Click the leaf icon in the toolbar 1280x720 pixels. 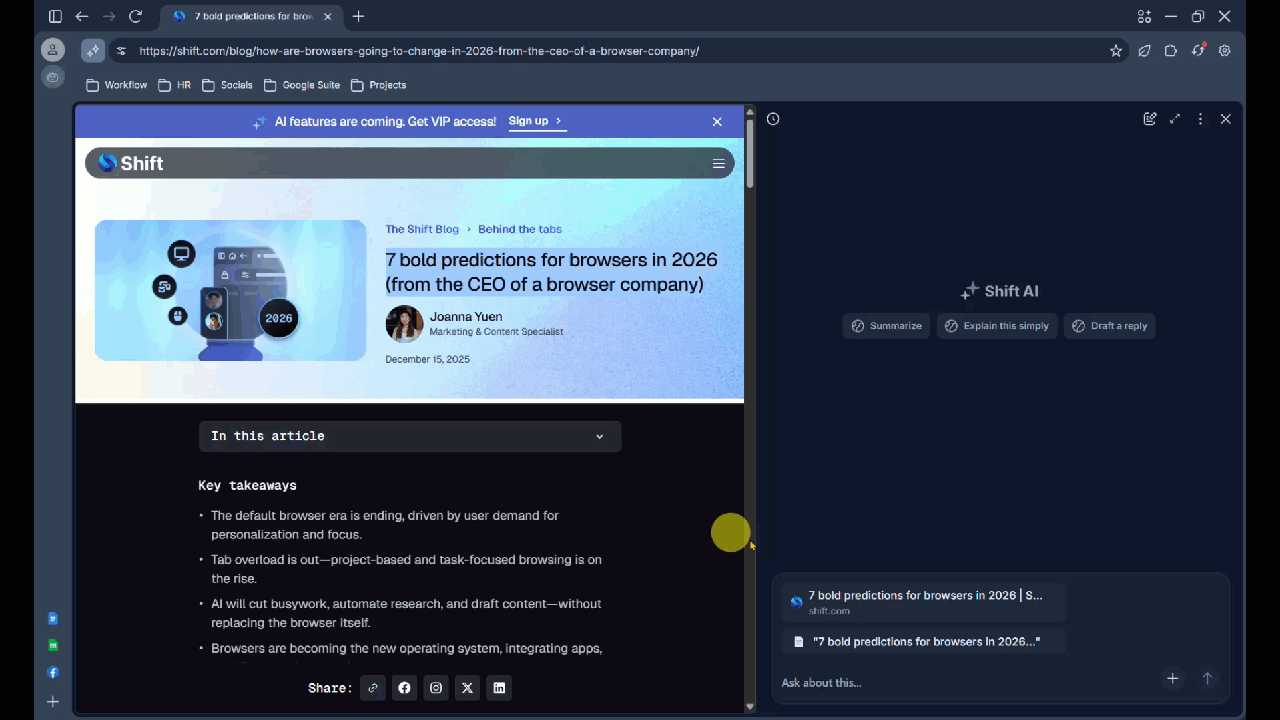pyautogui.click(x=1144, y=51)
